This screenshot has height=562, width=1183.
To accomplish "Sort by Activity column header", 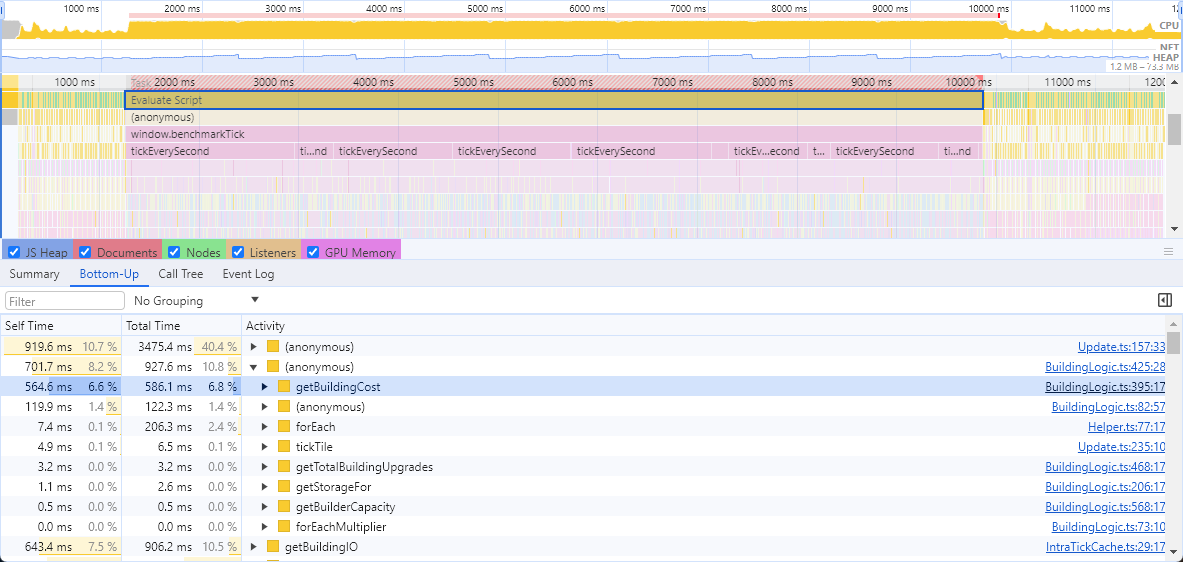I will (703, 326).
